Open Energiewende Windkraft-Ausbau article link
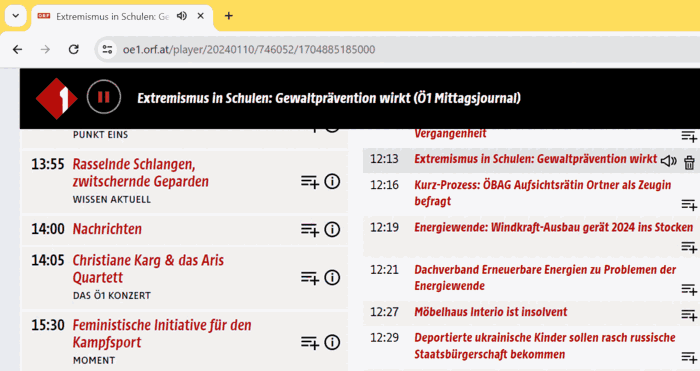 [x=554, y=227]
